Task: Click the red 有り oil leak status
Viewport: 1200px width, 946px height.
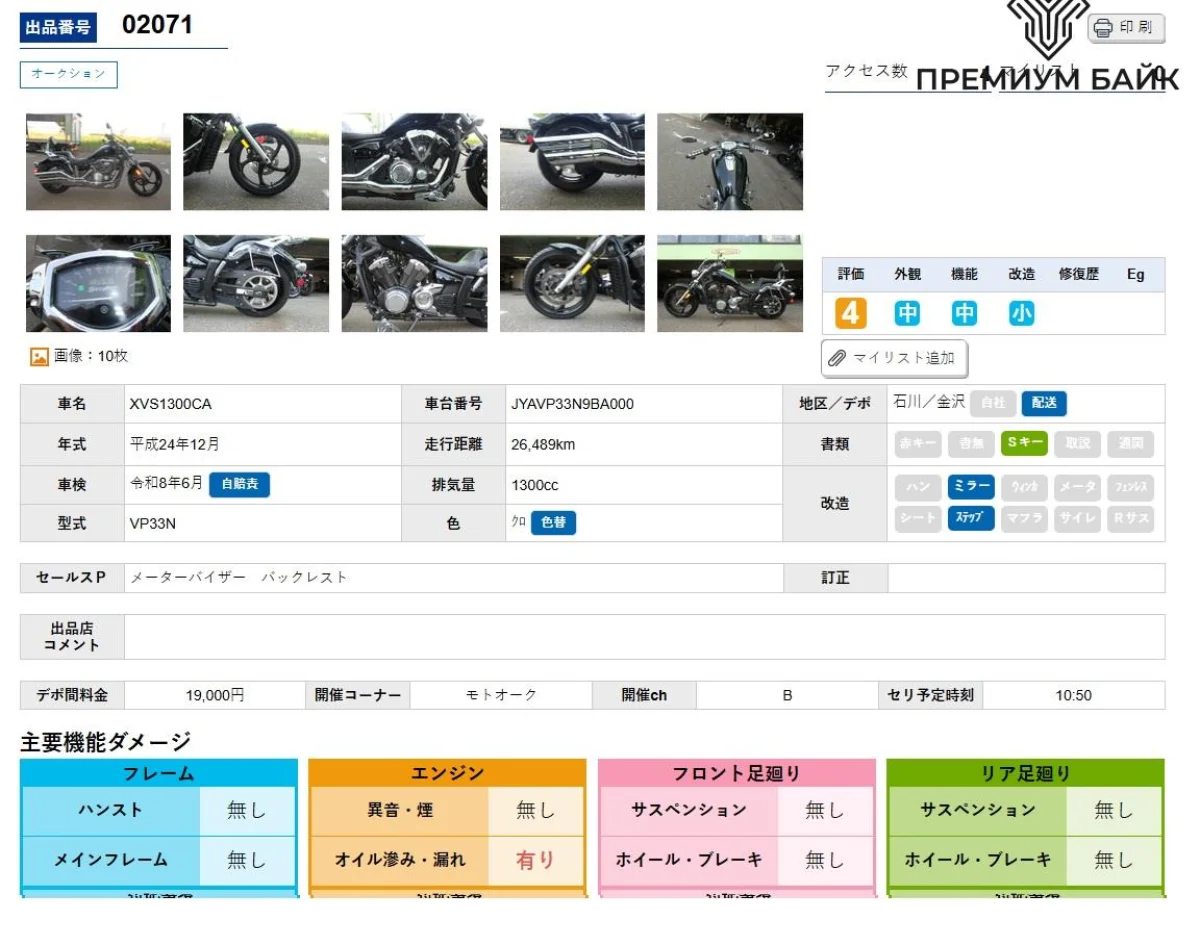Action: [x=535, y=860]
